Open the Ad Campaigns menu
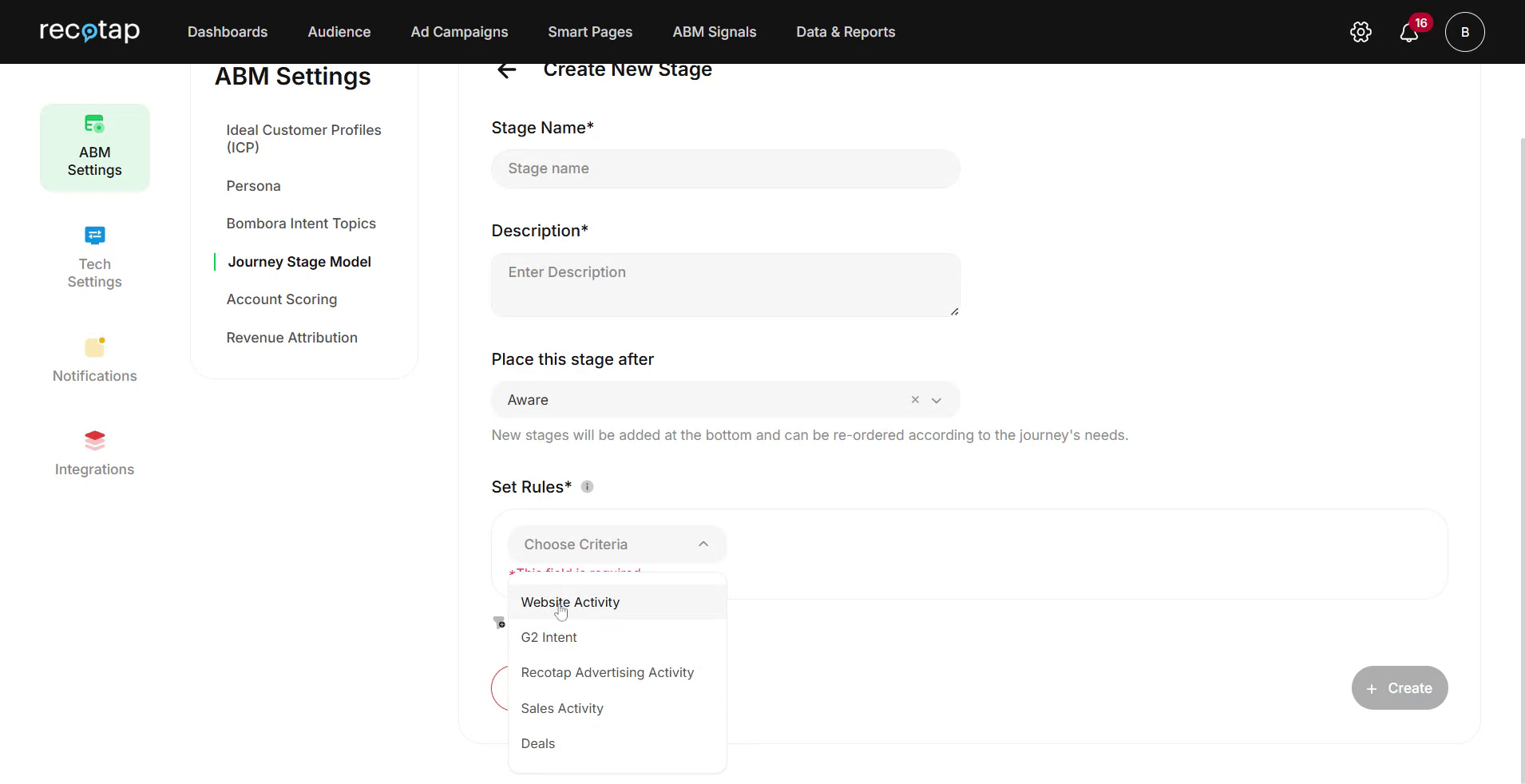The width and height of the screenshot is (1525, 784). coord(459,32)
